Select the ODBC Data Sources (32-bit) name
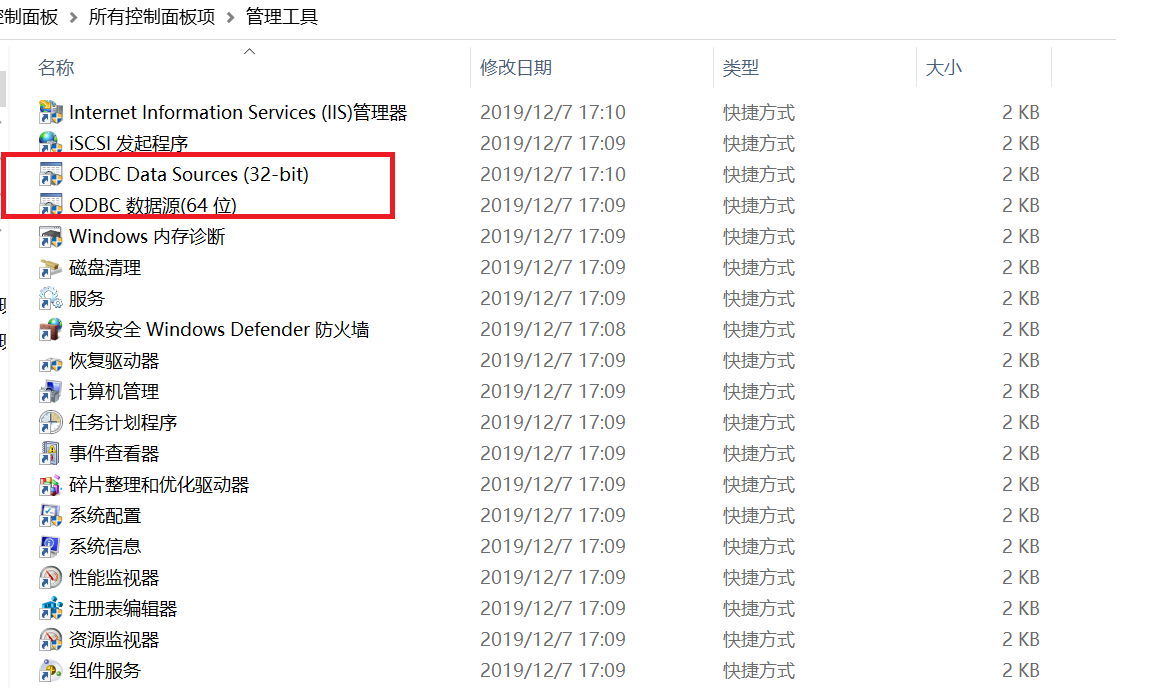Screen dimensions: 1152x688 coord(189,174)
